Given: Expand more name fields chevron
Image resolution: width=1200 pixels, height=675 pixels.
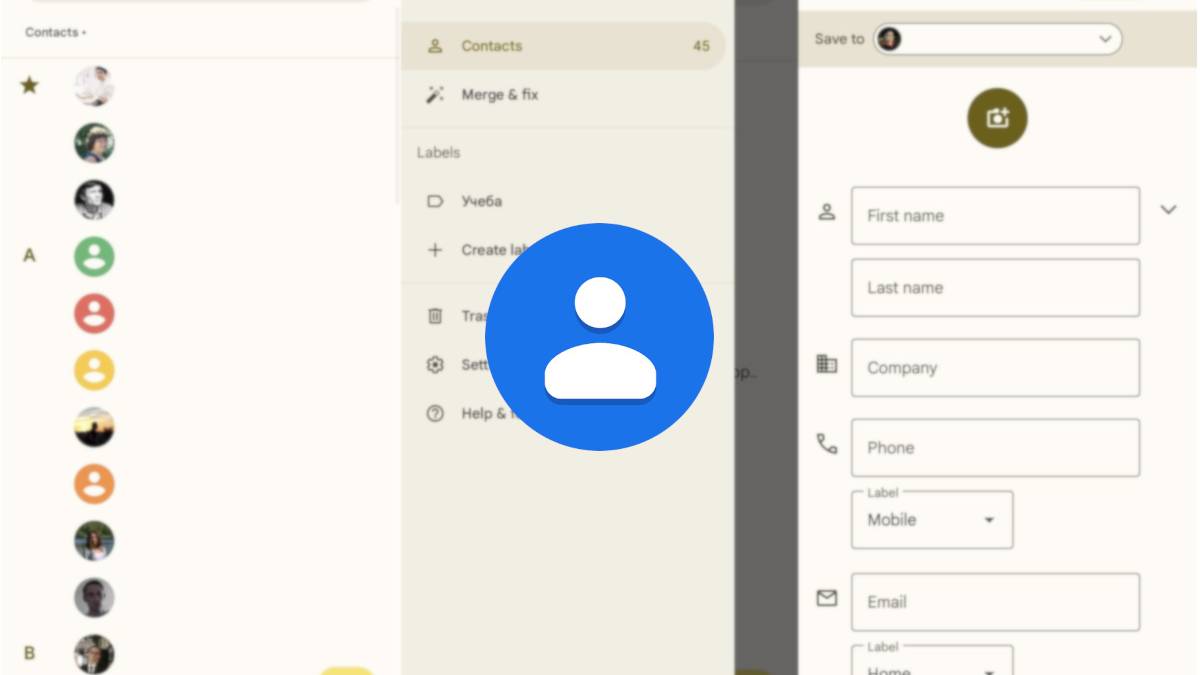Looking at the screenshot, I should pos(1168,210).
